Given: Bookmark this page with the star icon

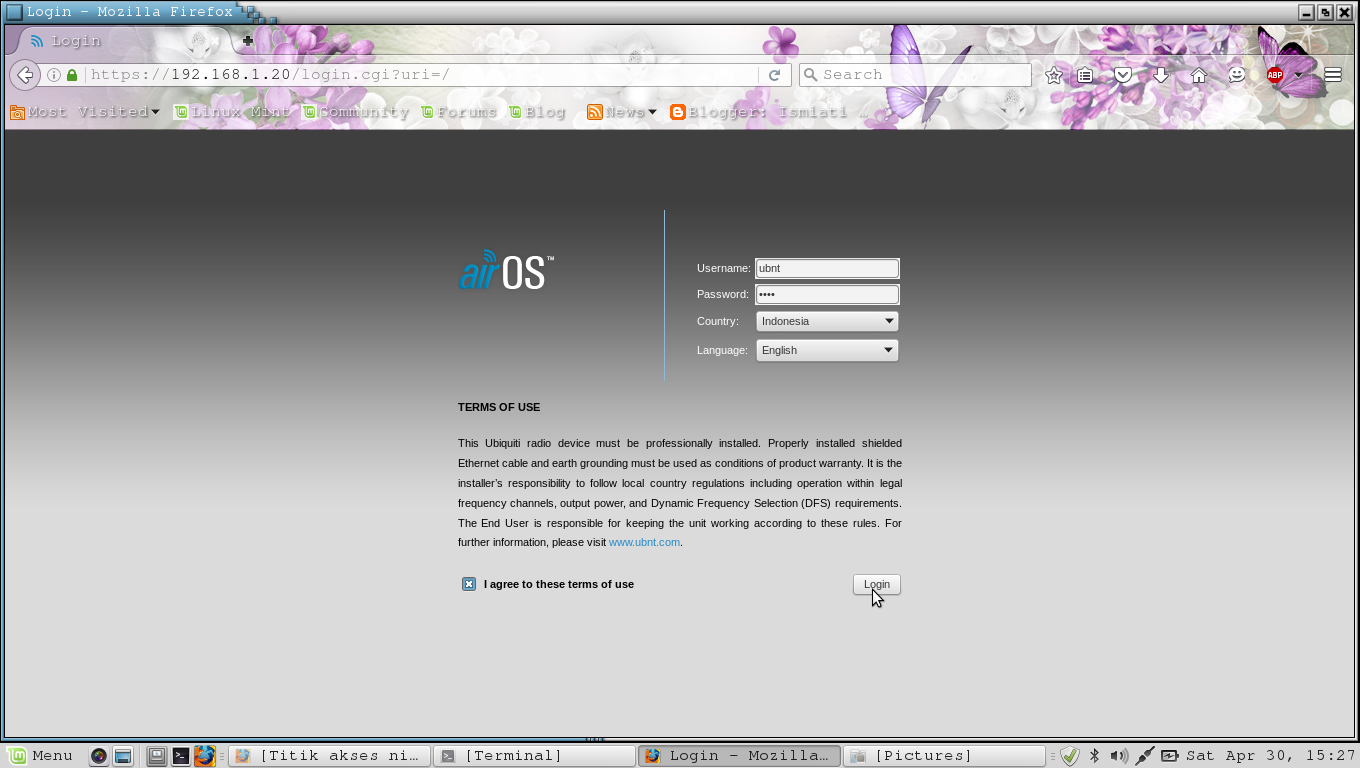Looking at the screenshot, I should point(1053,75).
